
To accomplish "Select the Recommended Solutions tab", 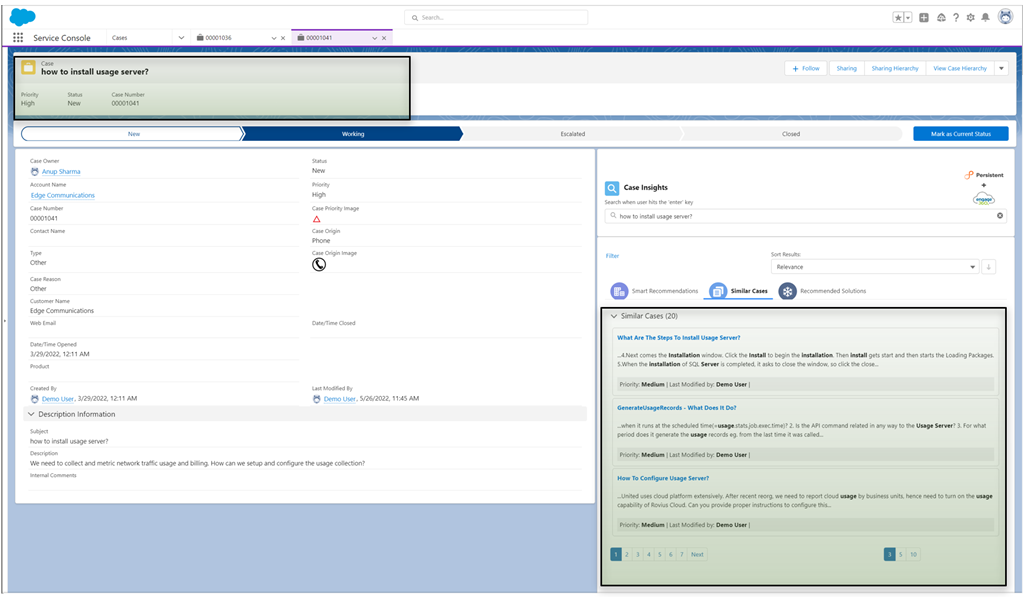I will point(822,291).
